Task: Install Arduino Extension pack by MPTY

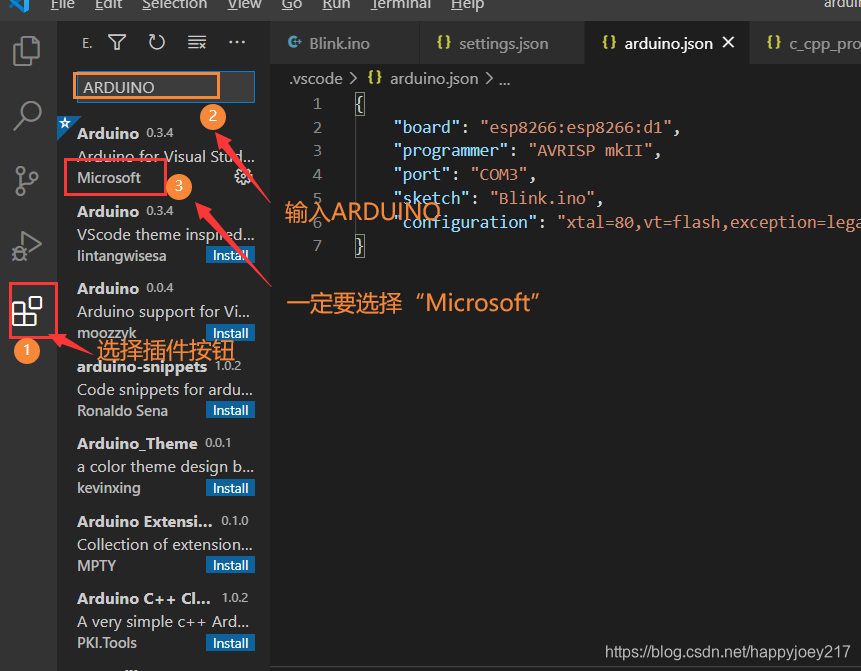Action: (230, 565)
